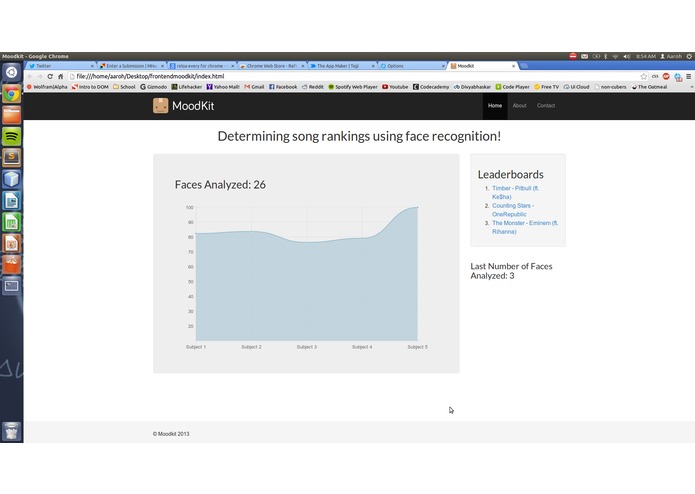Open the Contact nav link
The width and height of the screenshot is (695, 494).
546,105
